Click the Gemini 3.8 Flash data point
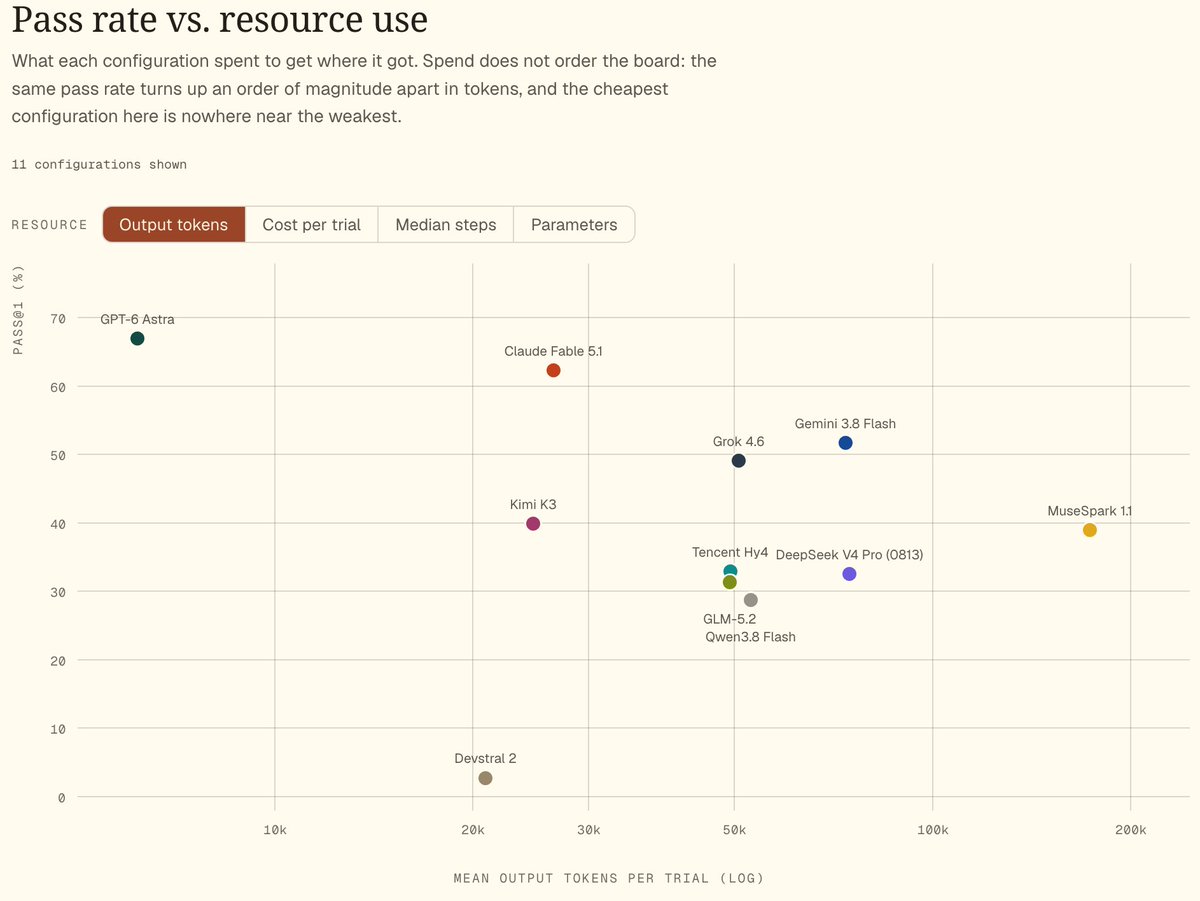The height and width of the screenshot is (901, 1200). [845, 443]
